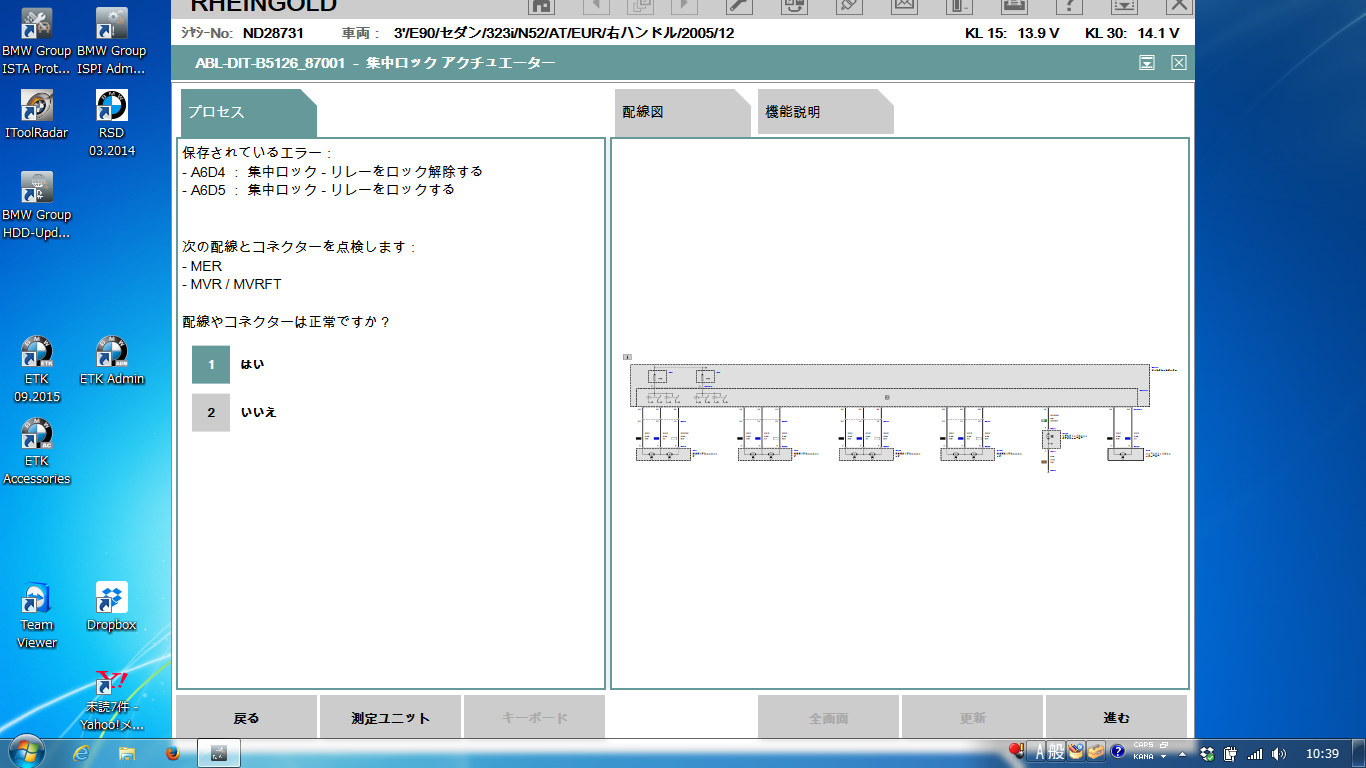The height and width of the screenshot is (768, 1366).
Task: Click the wiring diagram thumbnail
Action: pyautogui.click(x=900, y=412)
